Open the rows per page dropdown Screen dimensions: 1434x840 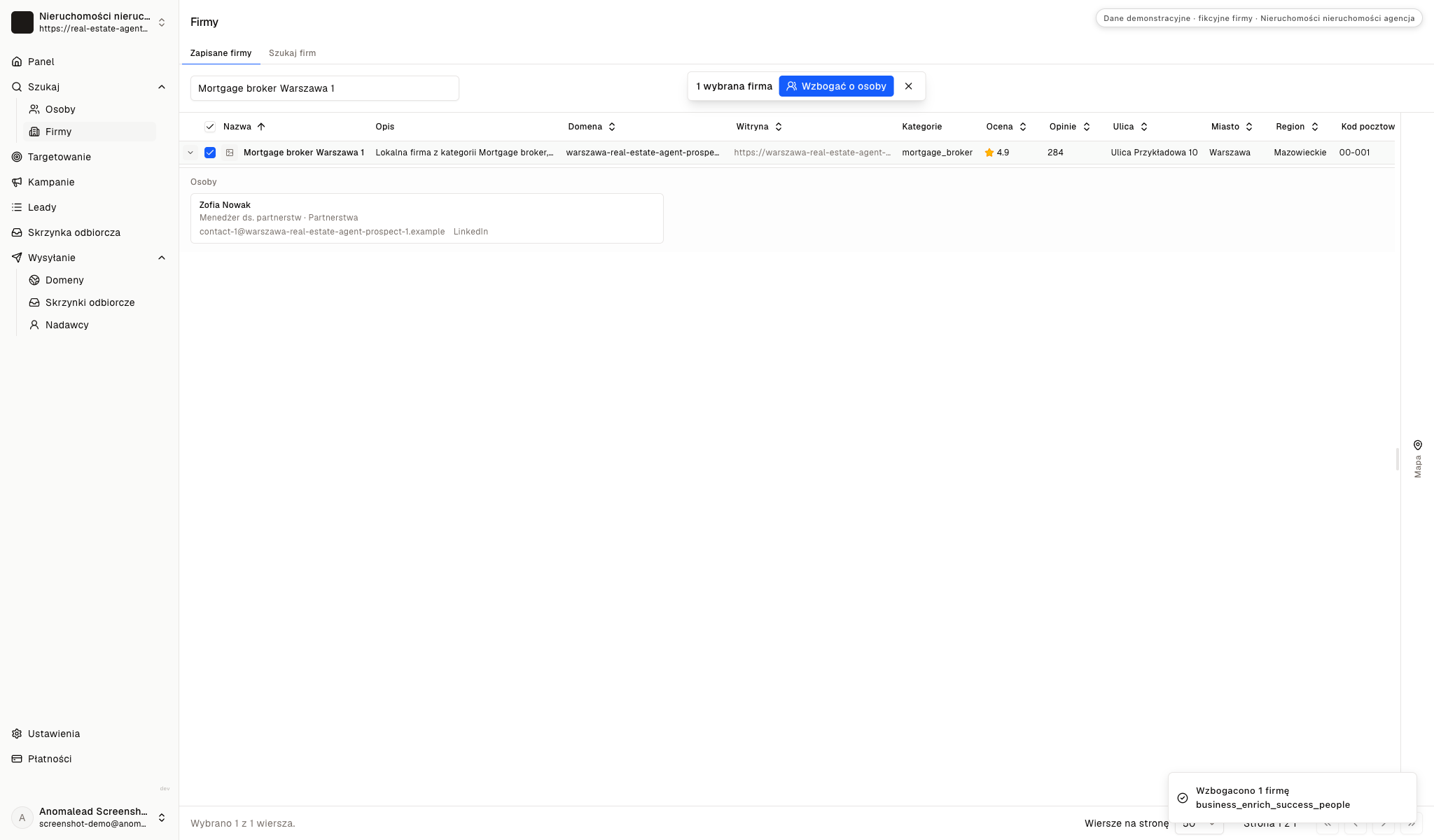coord(1199,824)
